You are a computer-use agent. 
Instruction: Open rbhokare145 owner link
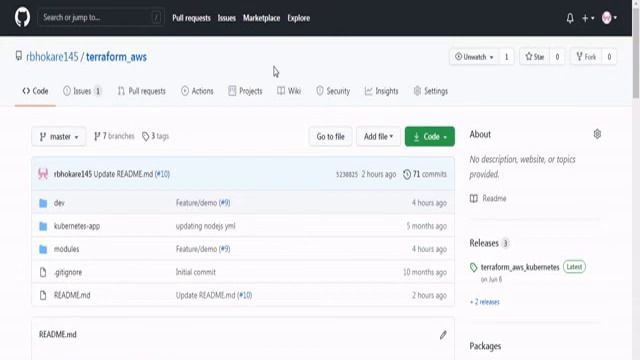[x=52, y=57]
